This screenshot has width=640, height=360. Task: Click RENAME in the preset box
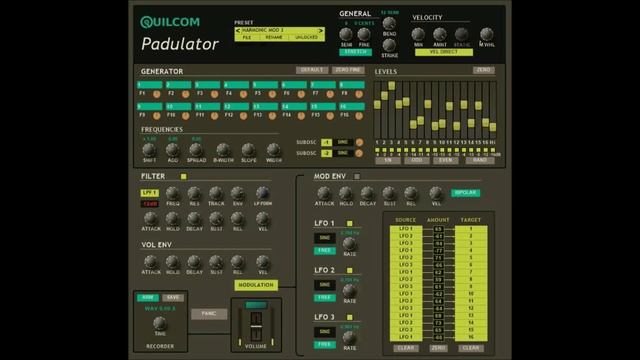[x=274, y=38]
